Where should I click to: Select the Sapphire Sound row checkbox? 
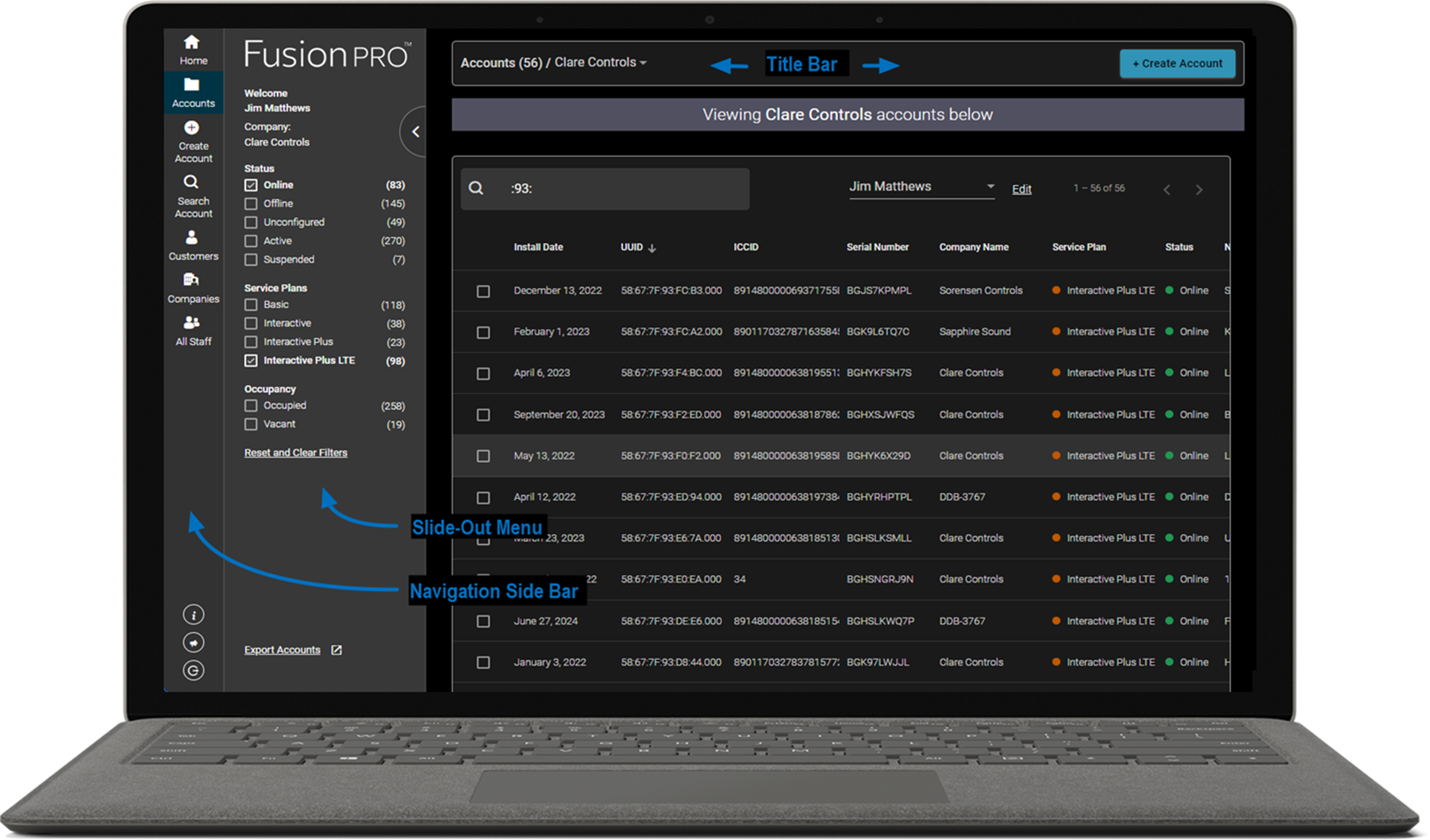pyautogui.click(x=482, y=332)
